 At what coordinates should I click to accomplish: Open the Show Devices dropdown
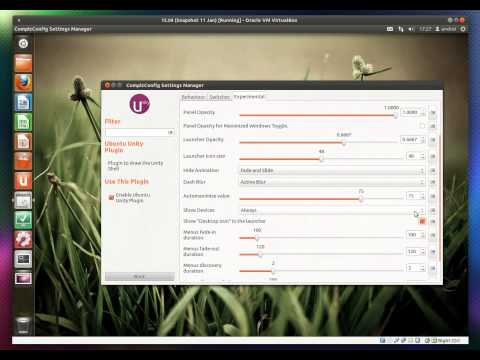tap(332, 210)
